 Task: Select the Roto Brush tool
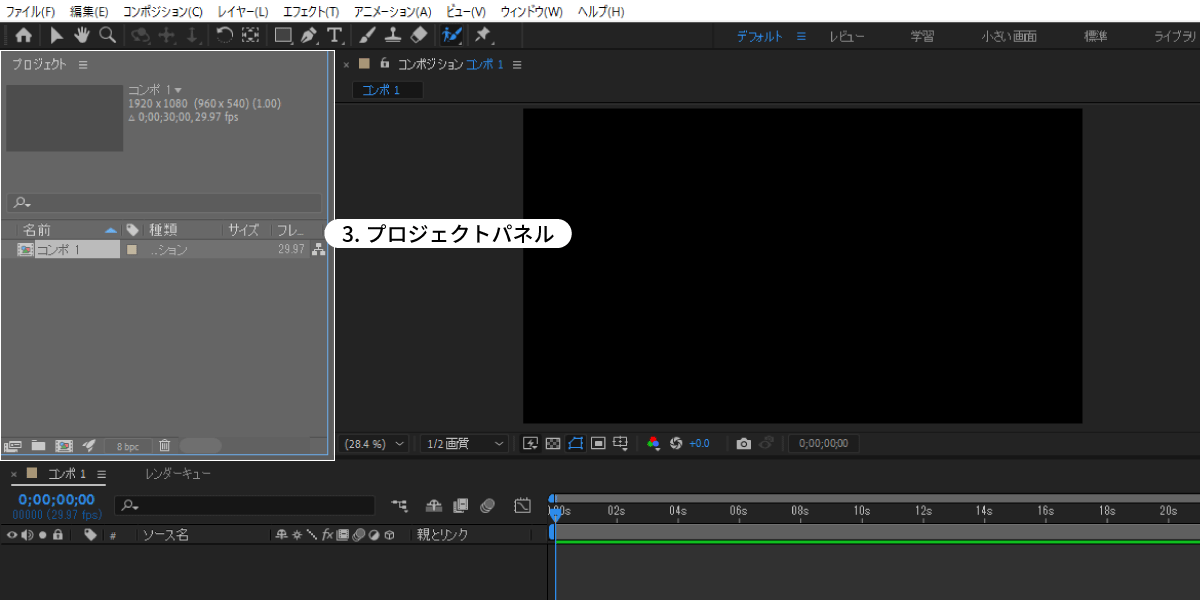[x=452, y=35]
